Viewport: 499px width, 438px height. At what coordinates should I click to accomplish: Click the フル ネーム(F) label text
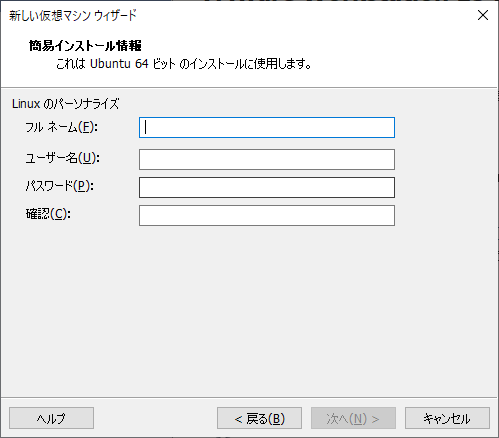click(x=61, y=127)
